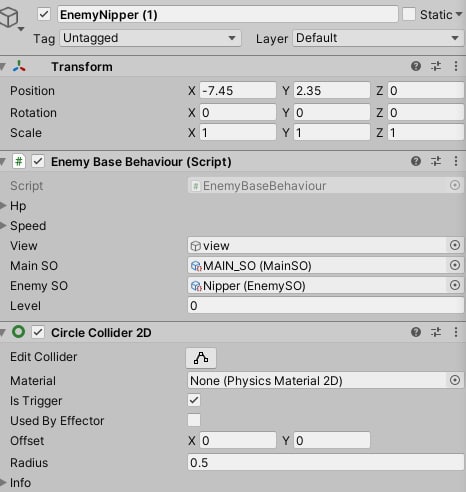
Task: Open the Static flags dropdown arrow
Action: tap(459, 14)
